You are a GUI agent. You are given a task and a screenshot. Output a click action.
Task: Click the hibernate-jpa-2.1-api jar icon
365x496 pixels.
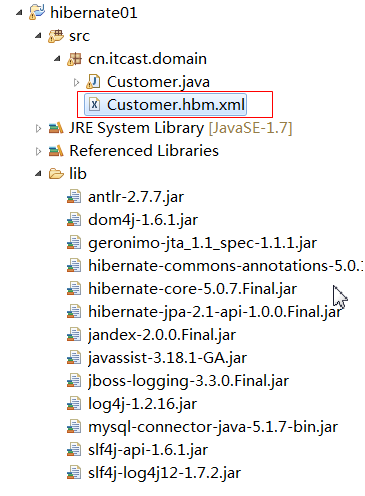tap(74, 312)
